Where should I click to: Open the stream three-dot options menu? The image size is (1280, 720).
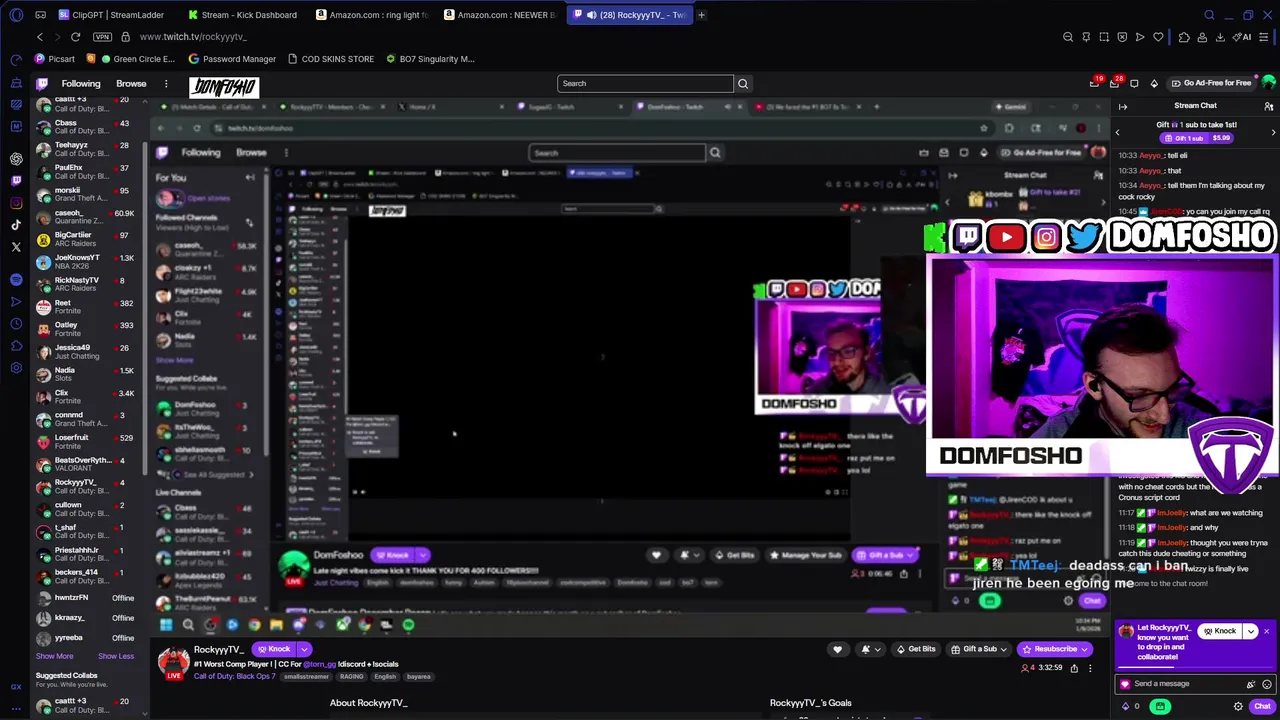(x=1090, y=668)
